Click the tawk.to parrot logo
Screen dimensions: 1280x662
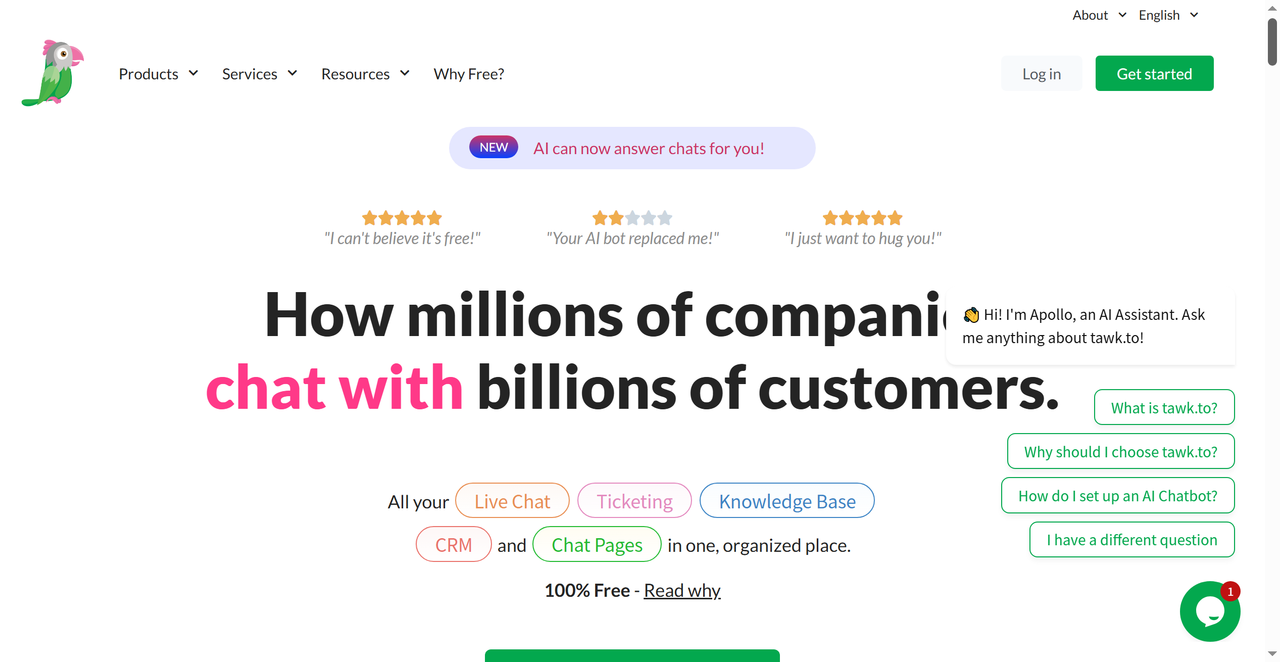pyautogui.click(x=52, y=73)
